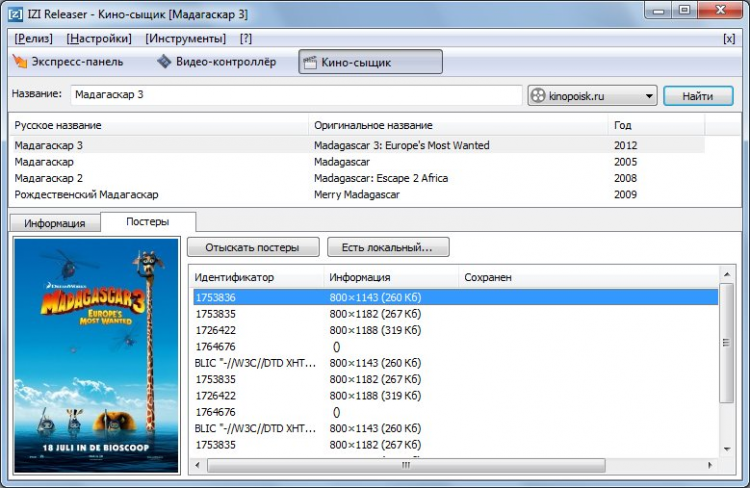The image size is (750, 488).
Task: Select the Мадагаскар 2 result row
Action: pyautogui.click(x=357, y=178)
